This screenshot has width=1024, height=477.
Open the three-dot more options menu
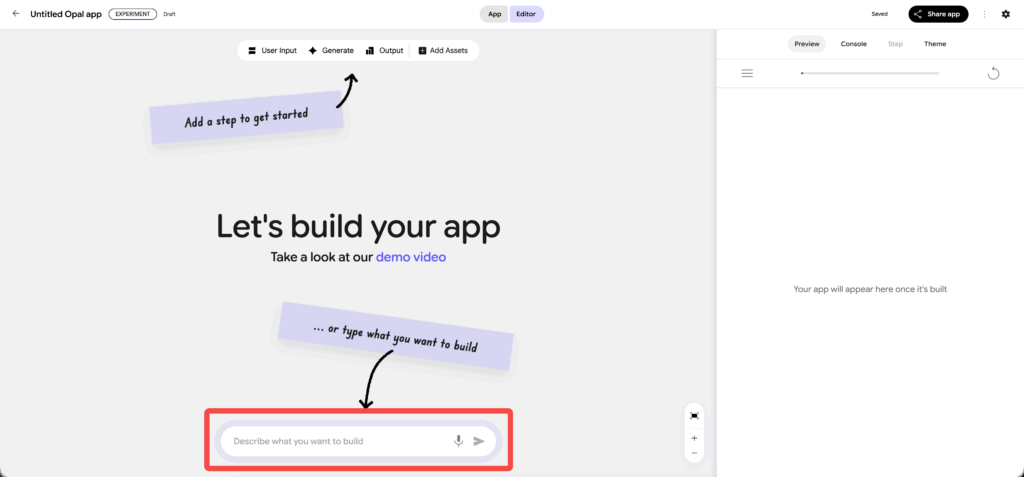985,14
